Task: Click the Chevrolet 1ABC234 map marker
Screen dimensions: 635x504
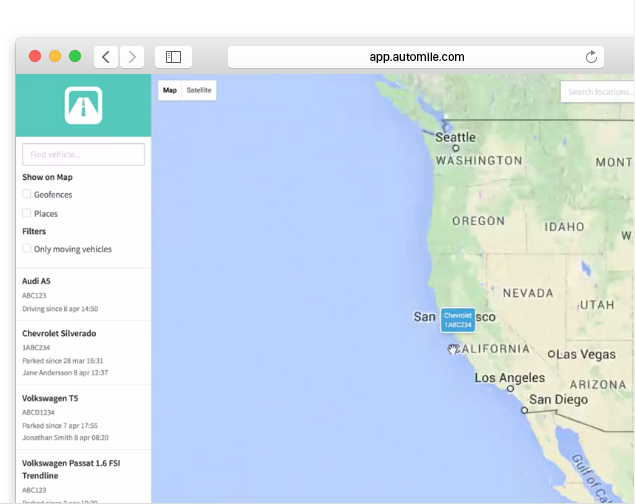Action: pos(457,320)
